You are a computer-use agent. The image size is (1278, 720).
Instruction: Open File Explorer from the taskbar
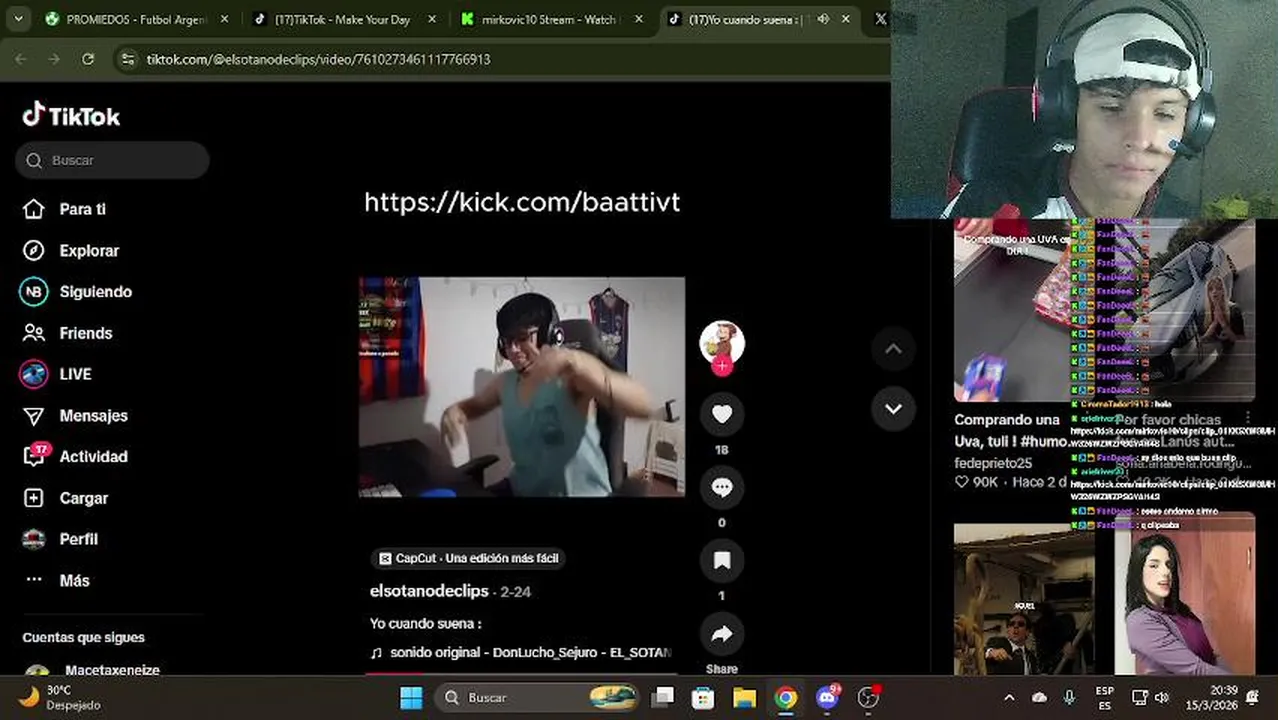point(744,697)
